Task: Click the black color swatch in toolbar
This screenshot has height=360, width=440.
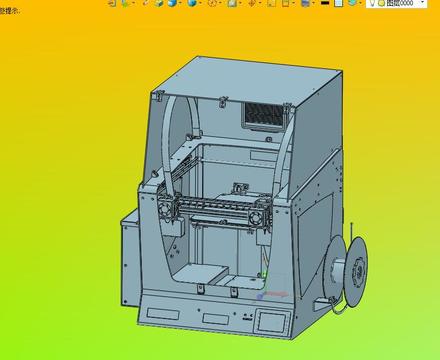Action: pos(325,3)
